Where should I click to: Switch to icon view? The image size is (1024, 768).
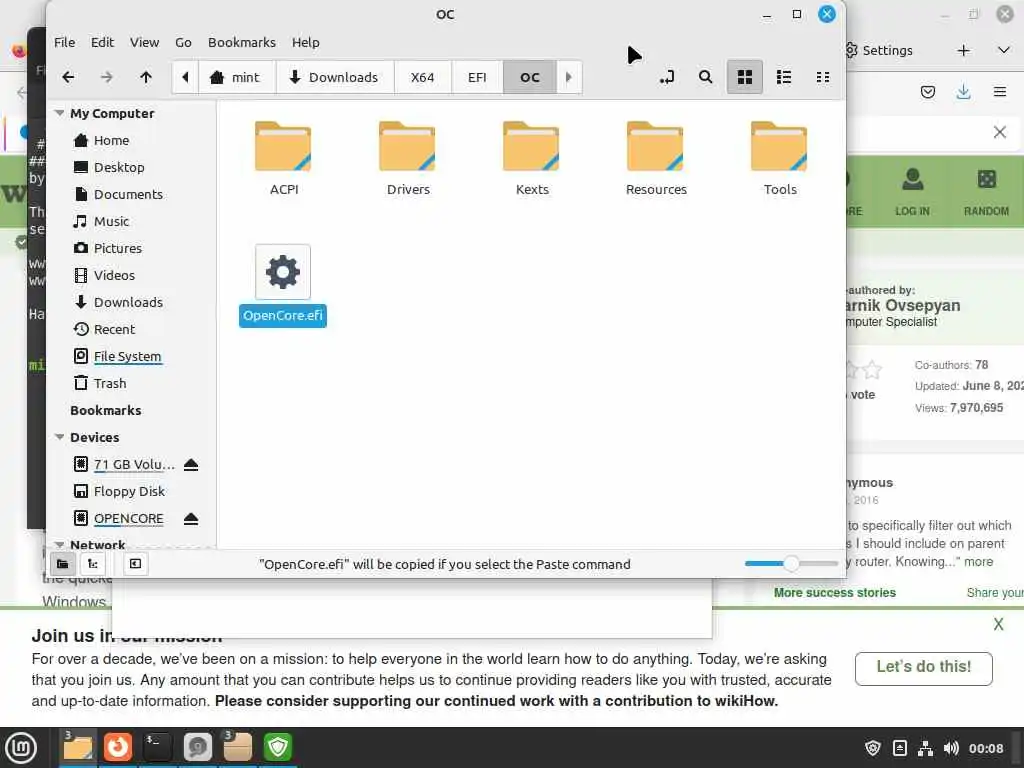744,77
